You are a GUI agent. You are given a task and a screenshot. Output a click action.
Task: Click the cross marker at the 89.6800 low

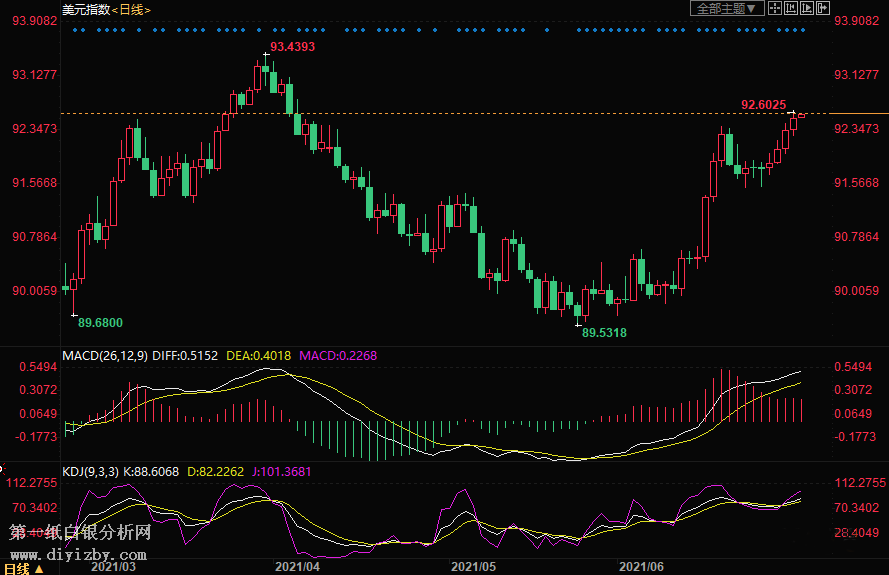[73, 315]
